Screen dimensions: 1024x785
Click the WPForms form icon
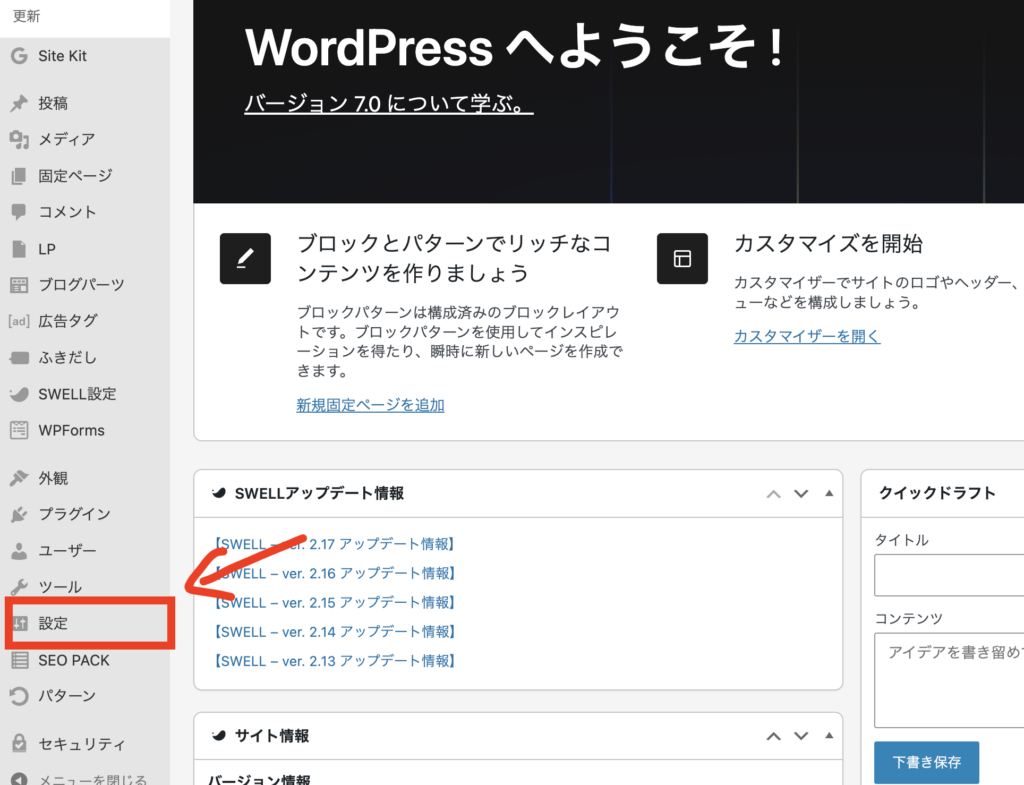[x=19, y=430]
